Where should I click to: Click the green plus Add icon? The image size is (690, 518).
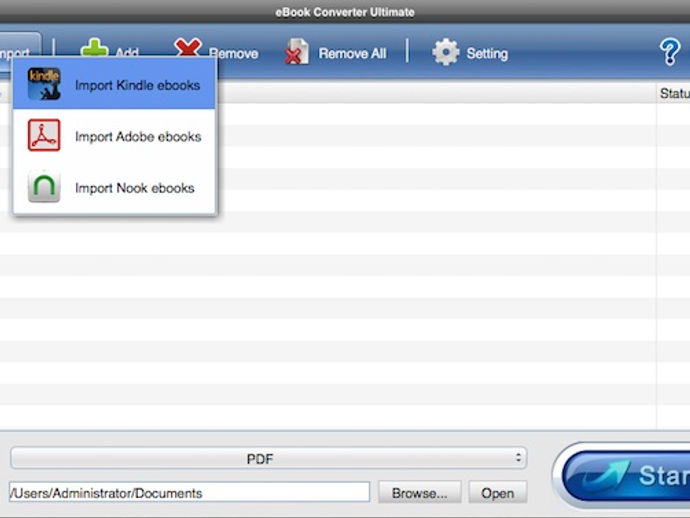(94, 48)
